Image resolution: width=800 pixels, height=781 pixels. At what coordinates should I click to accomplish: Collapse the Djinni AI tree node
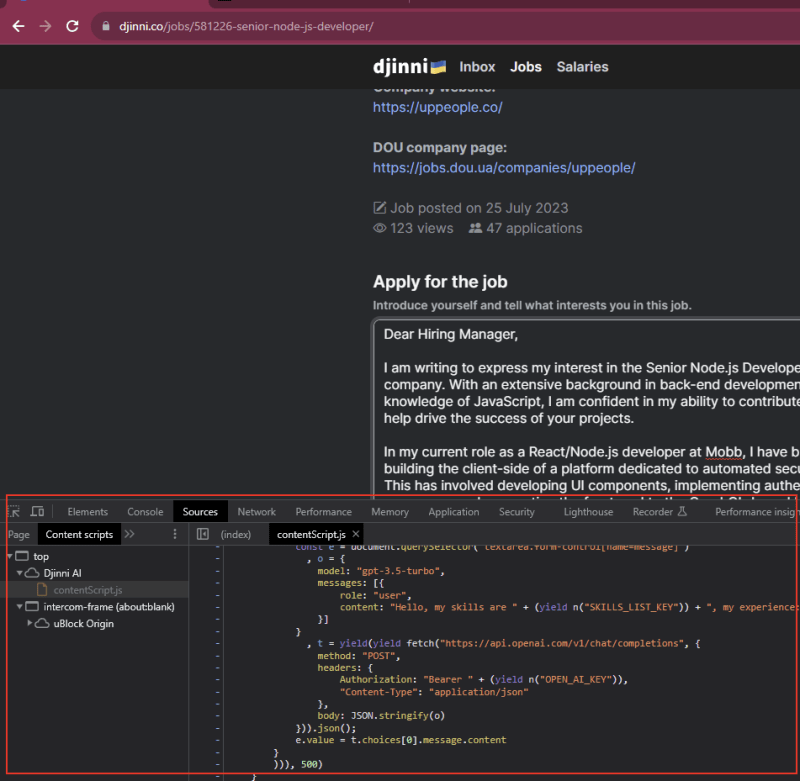[19, 573]
